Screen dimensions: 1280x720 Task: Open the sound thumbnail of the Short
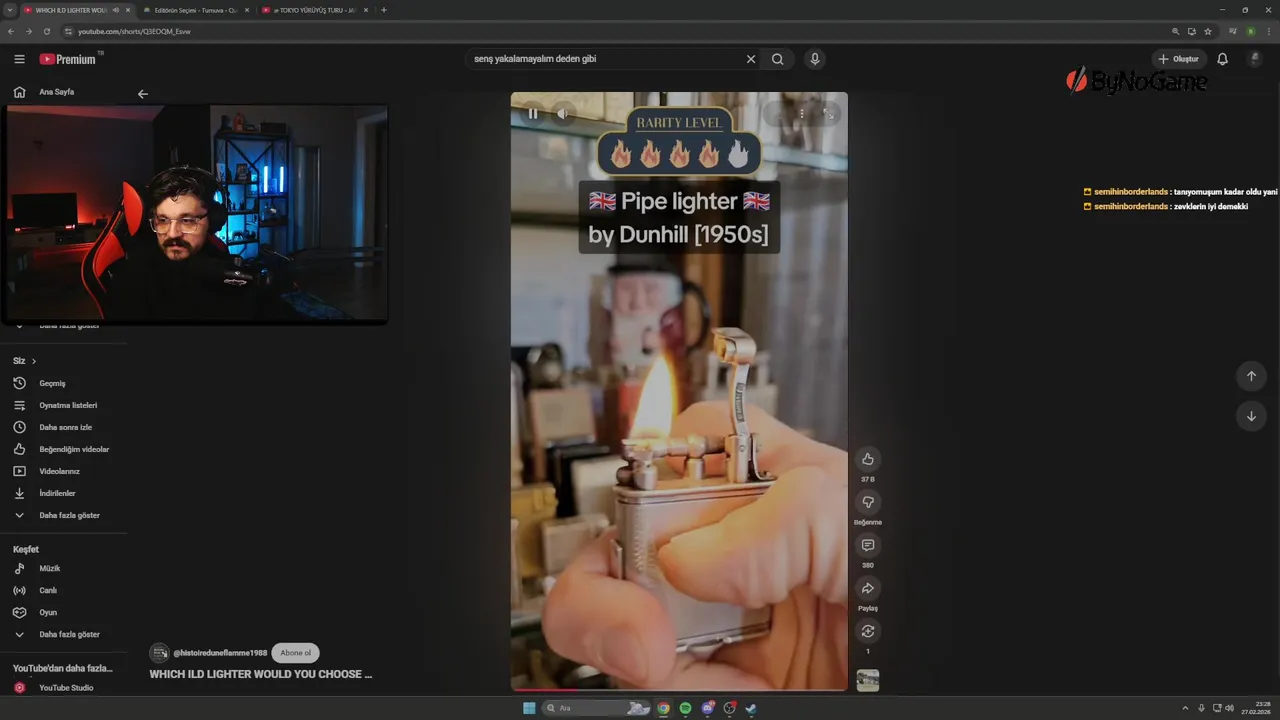pos(868,680)
